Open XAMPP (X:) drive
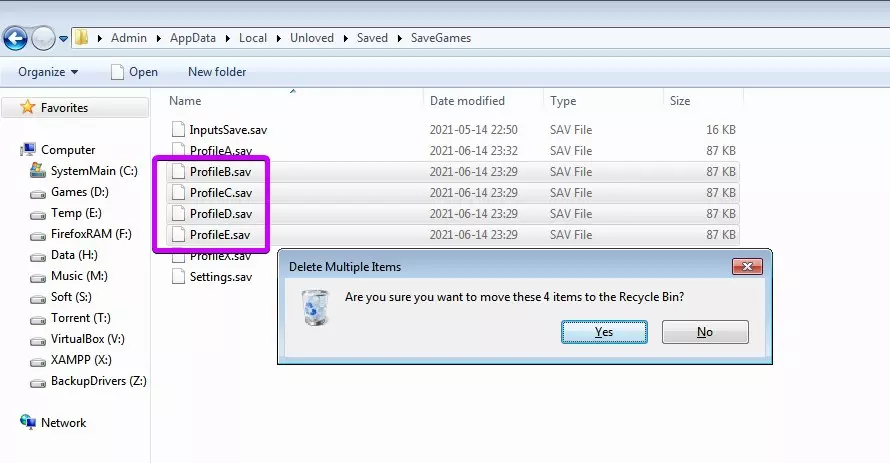The width and height of the screenshot is (890, 463). pos(81,360)
